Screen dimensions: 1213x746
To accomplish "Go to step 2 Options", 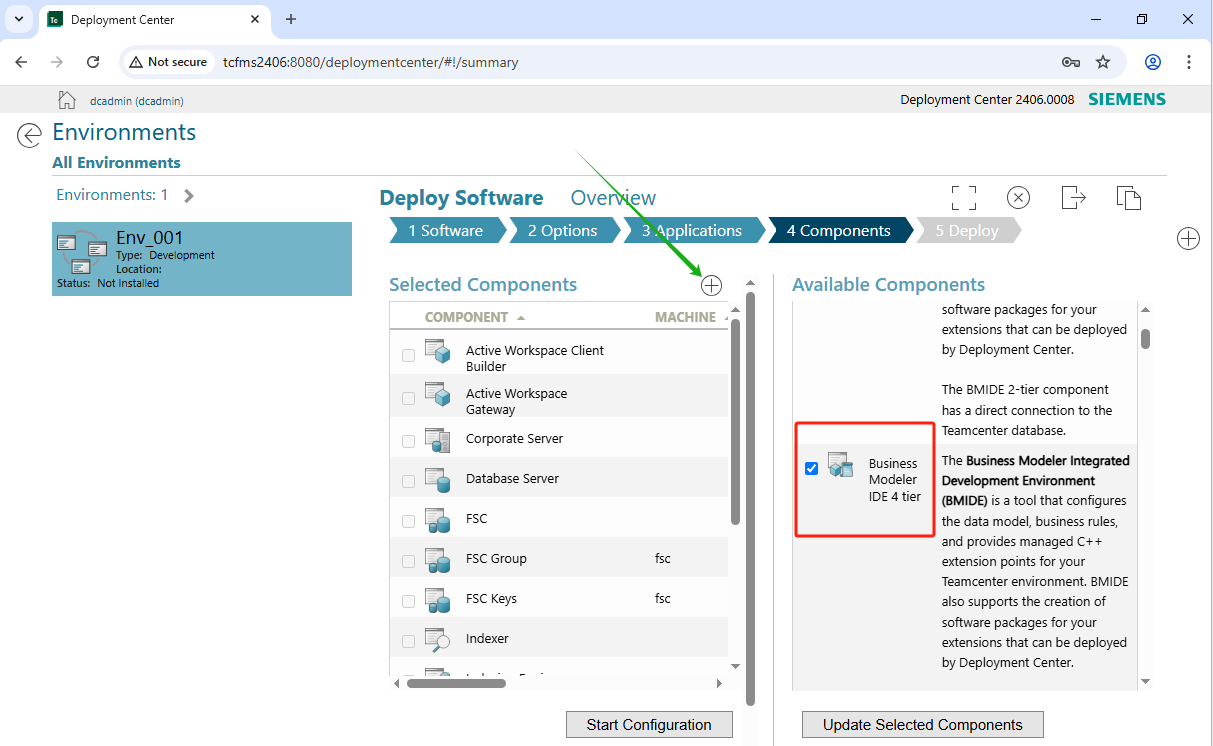I will [x=562, y=230].
